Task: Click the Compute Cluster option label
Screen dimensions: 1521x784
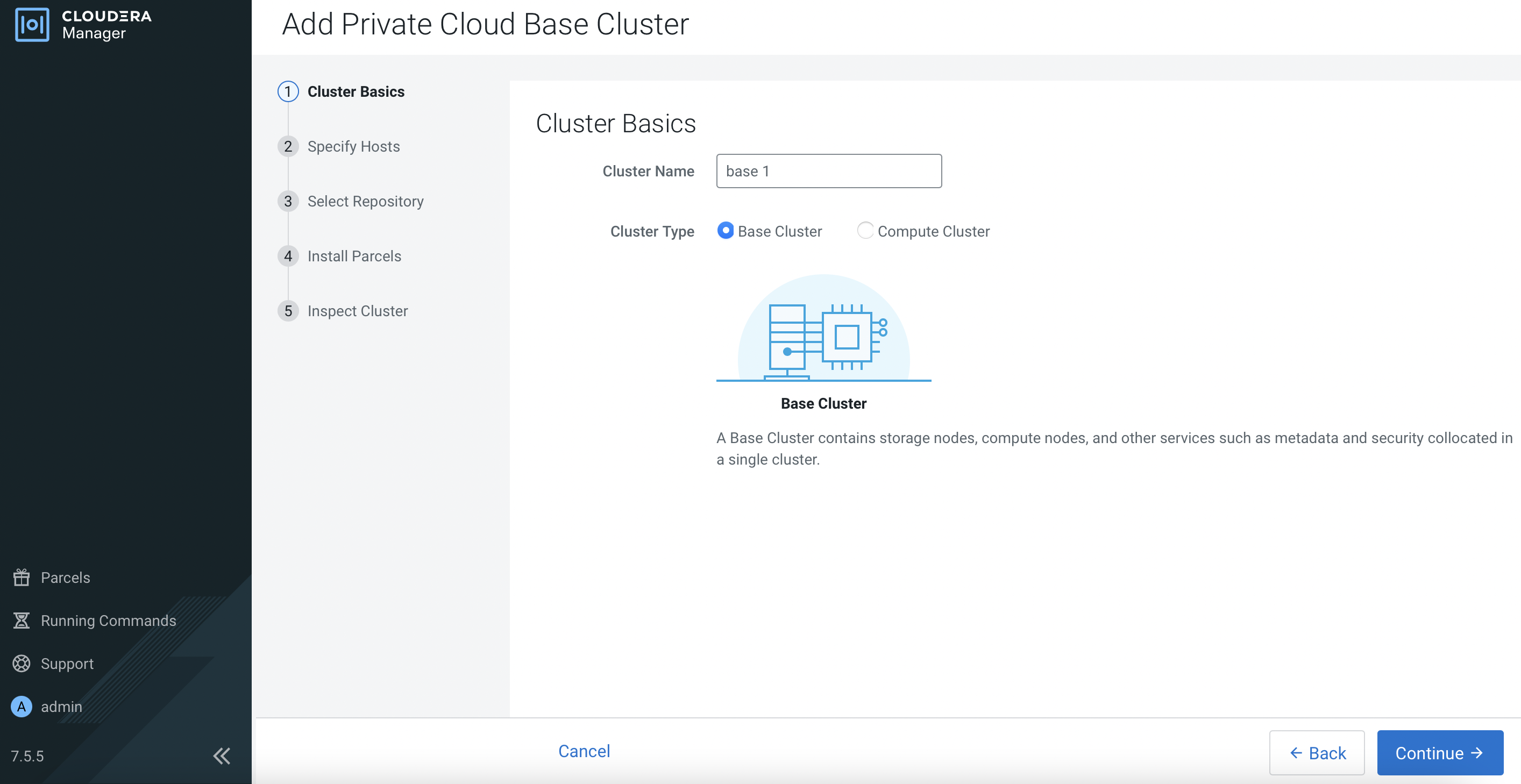Action: tap(933, 231)
